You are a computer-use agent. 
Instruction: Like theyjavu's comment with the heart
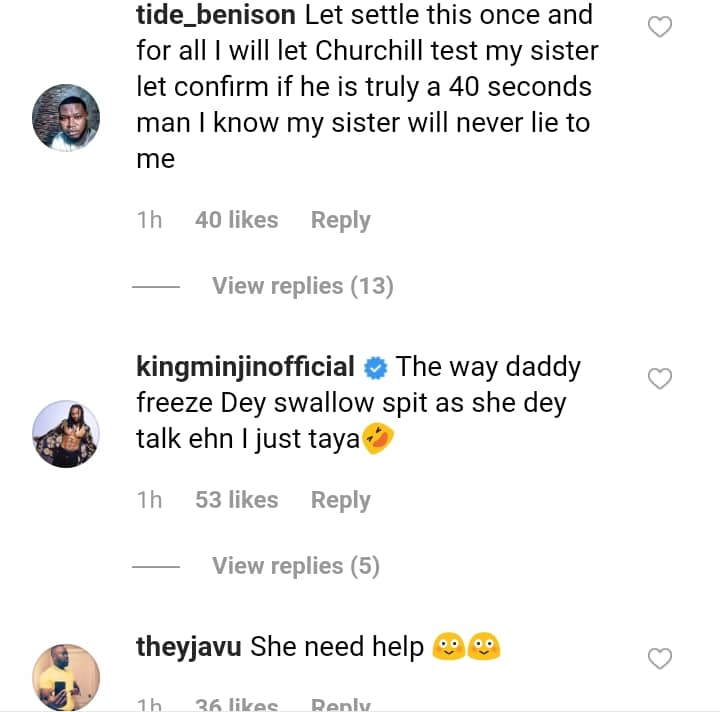pyautogui.click(x=660, y=659)
